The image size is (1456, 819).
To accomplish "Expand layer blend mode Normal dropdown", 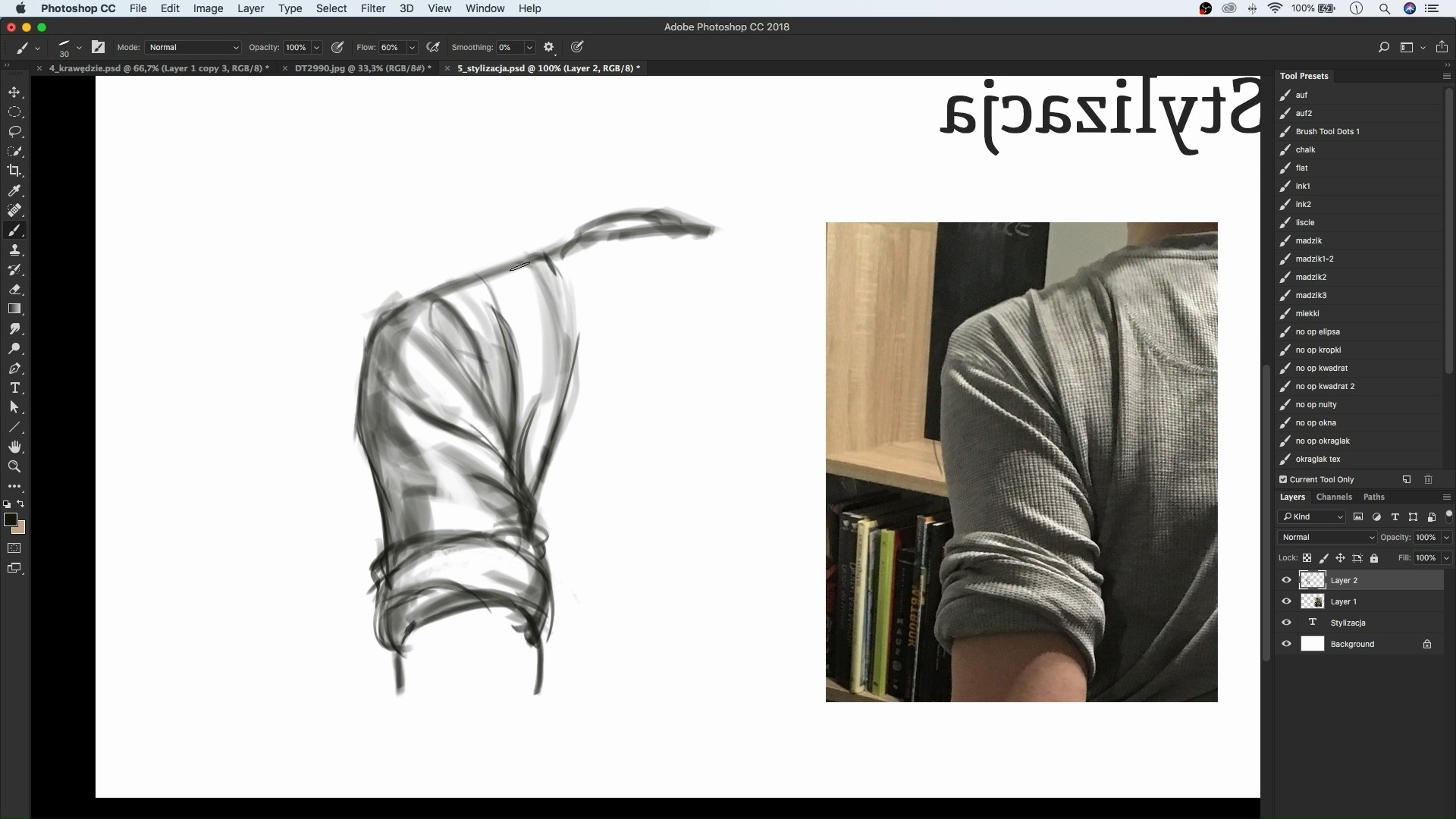I will tap(1327, 537).
